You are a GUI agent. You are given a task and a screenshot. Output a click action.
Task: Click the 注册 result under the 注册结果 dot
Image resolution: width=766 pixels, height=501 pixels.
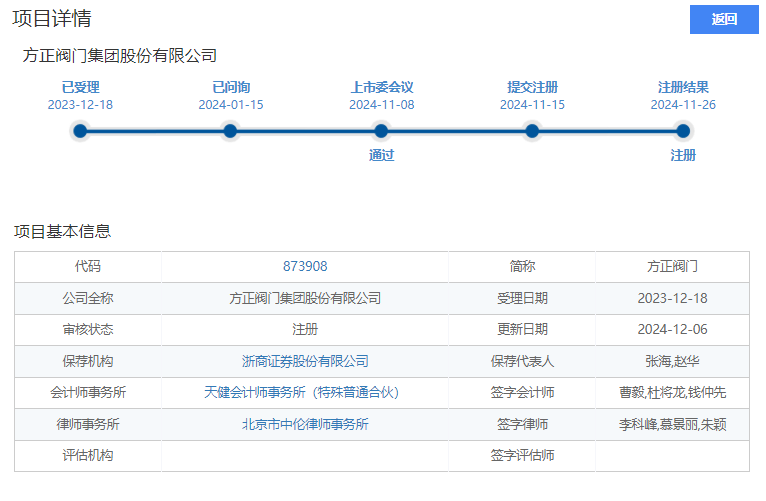click(x=683, y=155)
